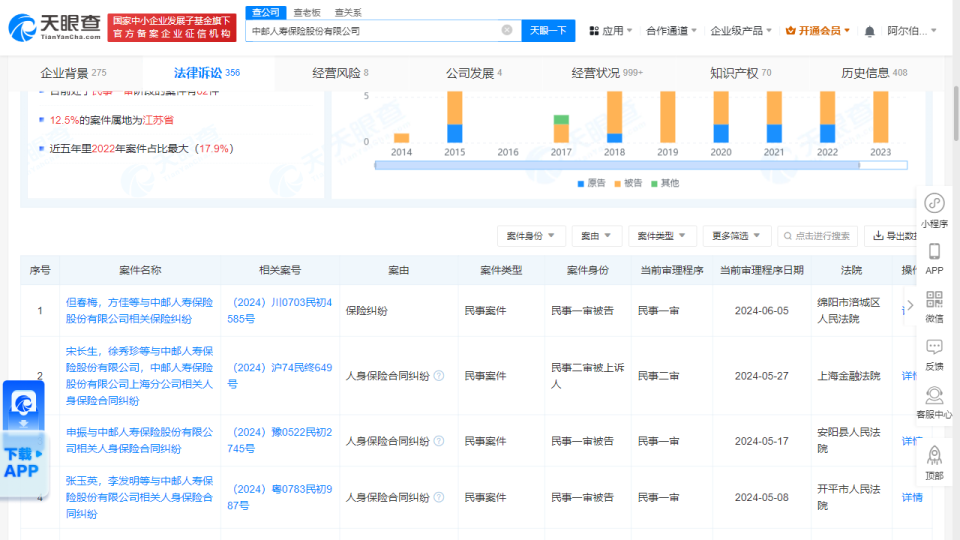Switch to the 法律诉讼 tab
960x540 pixels.
pyautogui.click(x=207, y=73)
